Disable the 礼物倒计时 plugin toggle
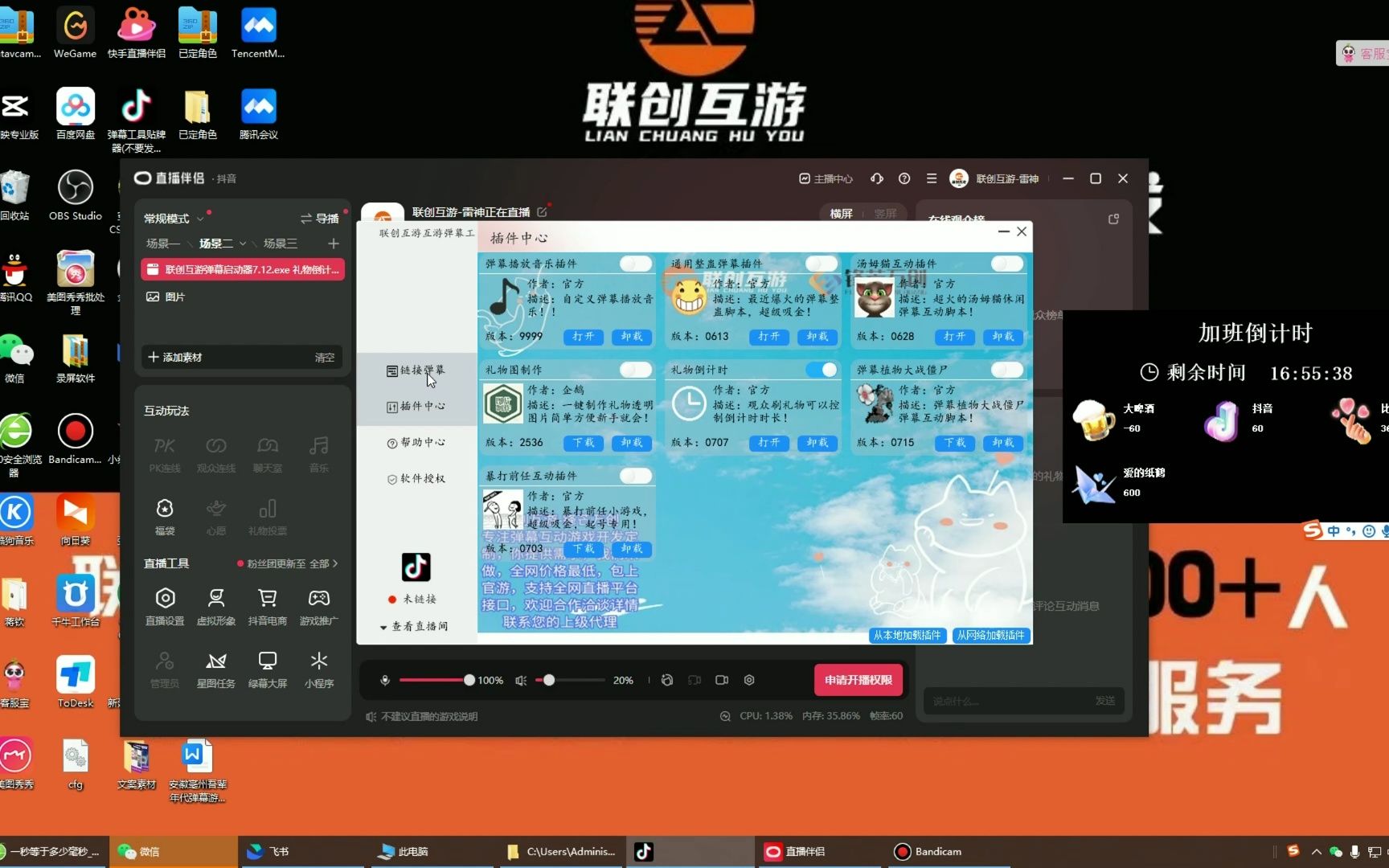Screen dimensions: 1389x868 coord(822,370)
